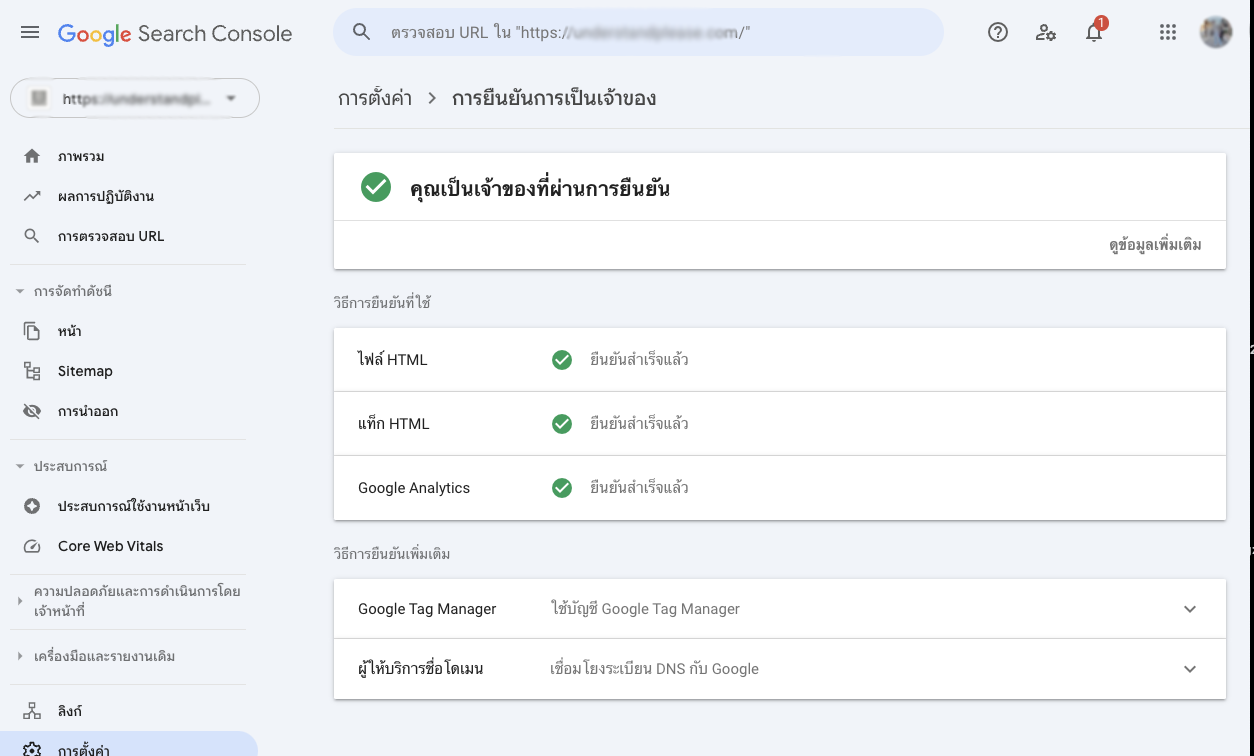Click the sitemap tree icon

tap(32, 371)
